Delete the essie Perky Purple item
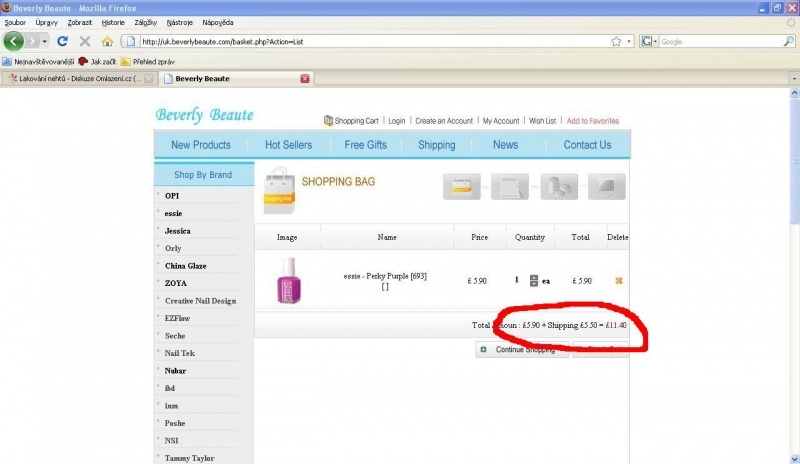 619,281
